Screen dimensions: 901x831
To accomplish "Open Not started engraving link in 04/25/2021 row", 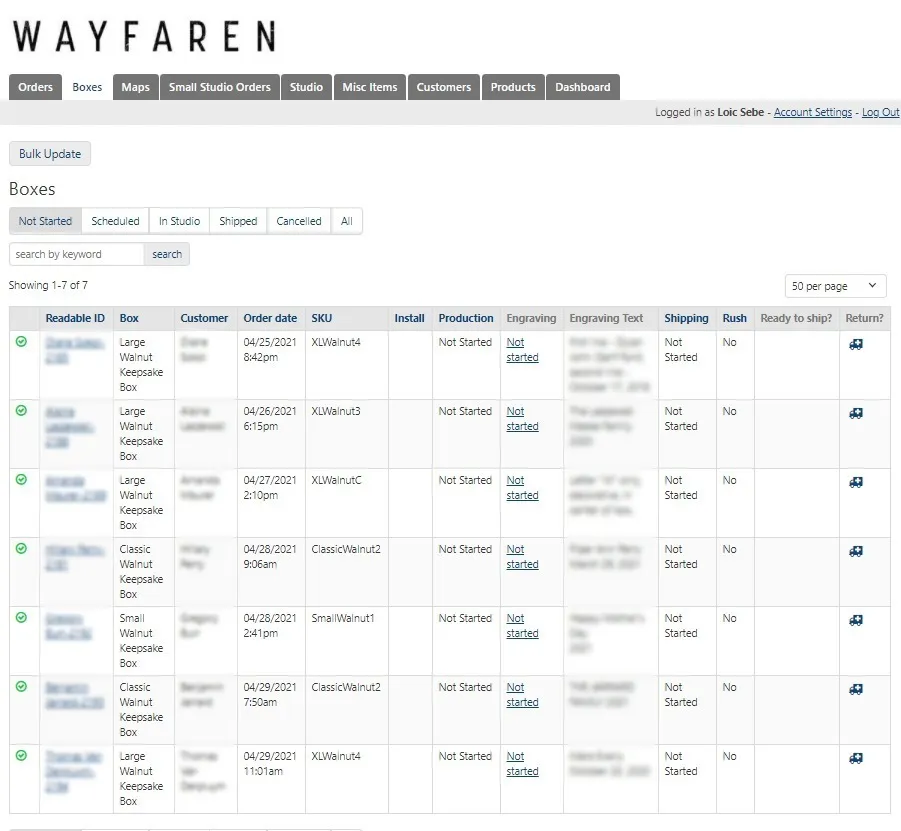I will [522, 349].
